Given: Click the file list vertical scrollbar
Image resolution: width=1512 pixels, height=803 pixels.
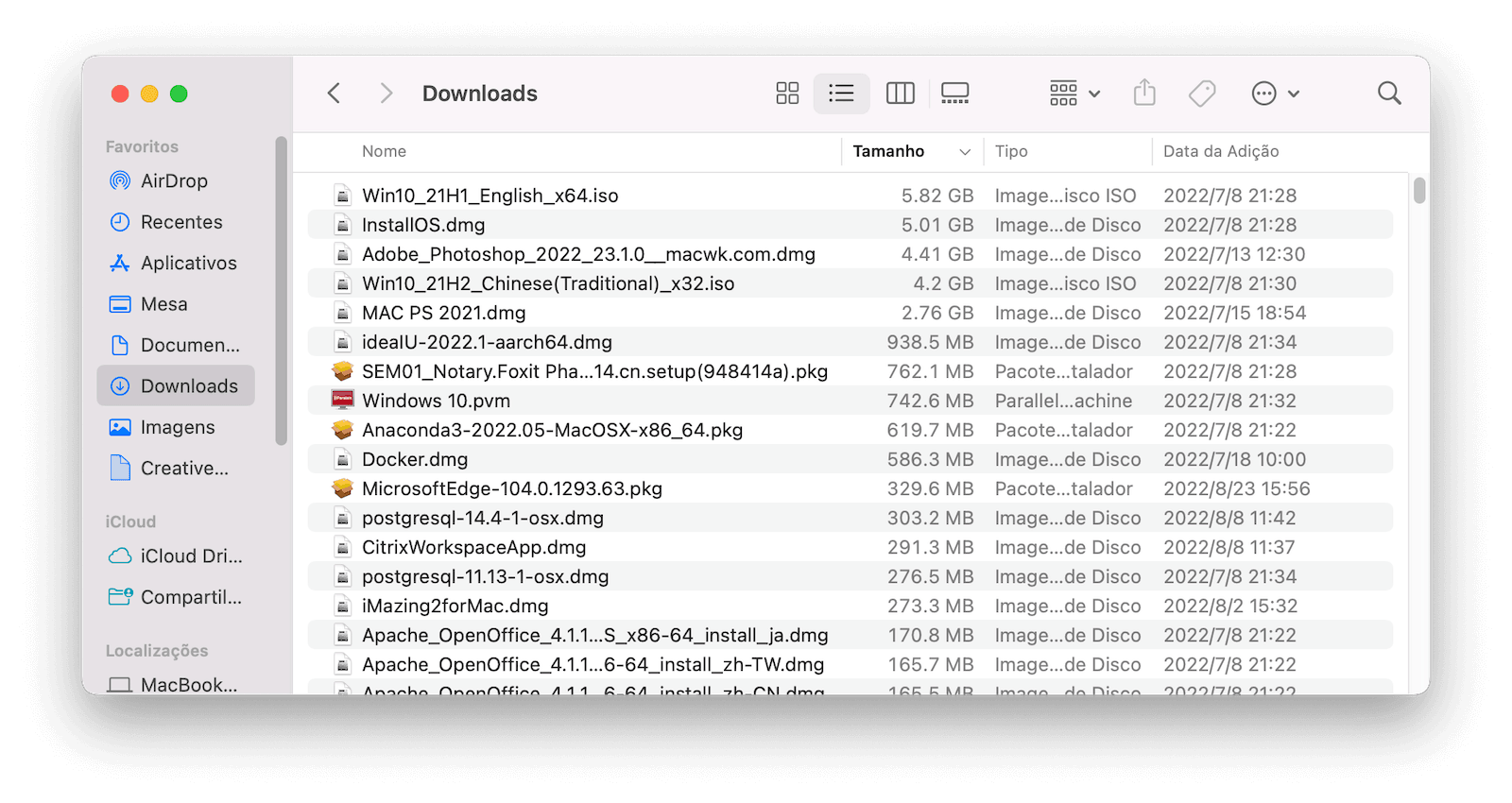Looking at the screenshot, I should (1419, 191).
